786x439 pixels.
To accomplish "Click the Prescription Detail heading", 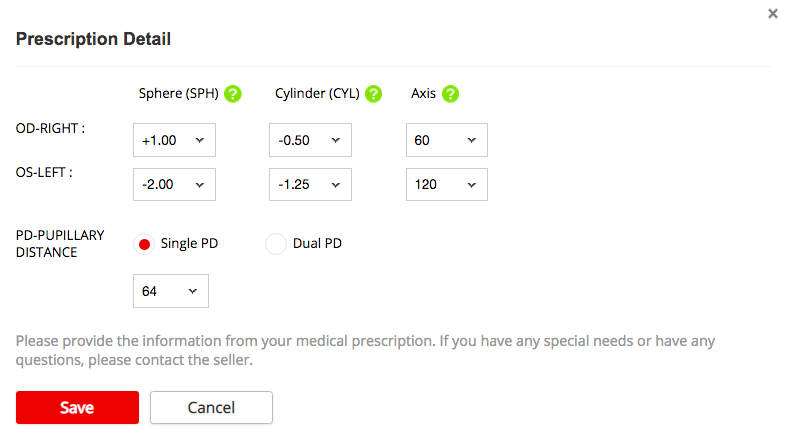I will (x=93, y=39).
